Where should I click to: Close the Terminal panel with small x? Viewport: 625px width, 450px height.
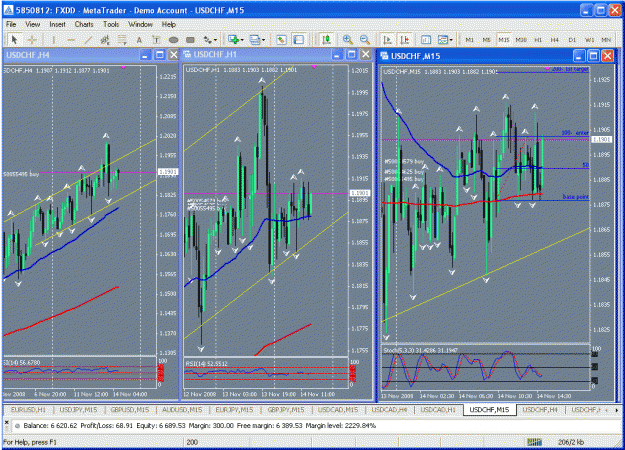click(x=6, y=422)
